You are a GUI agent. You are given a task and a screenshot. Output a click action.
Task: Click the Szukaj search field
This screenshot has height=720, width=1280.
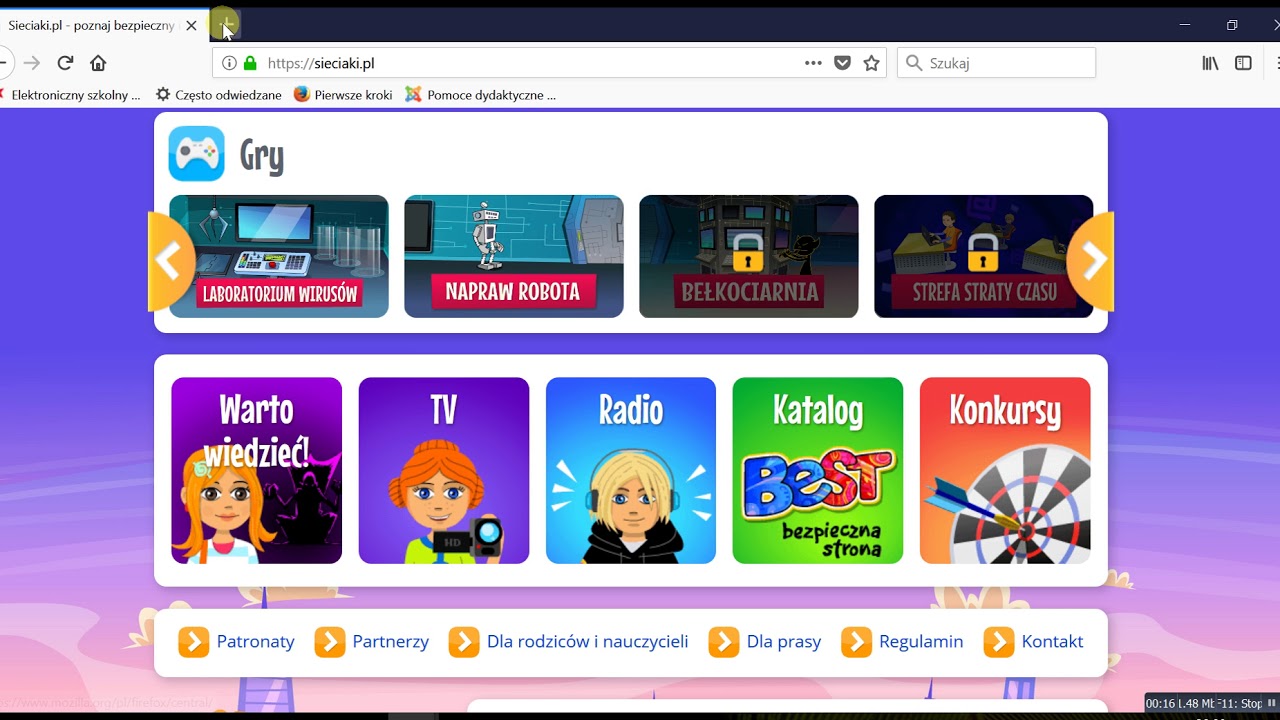(x=996, y=63)
